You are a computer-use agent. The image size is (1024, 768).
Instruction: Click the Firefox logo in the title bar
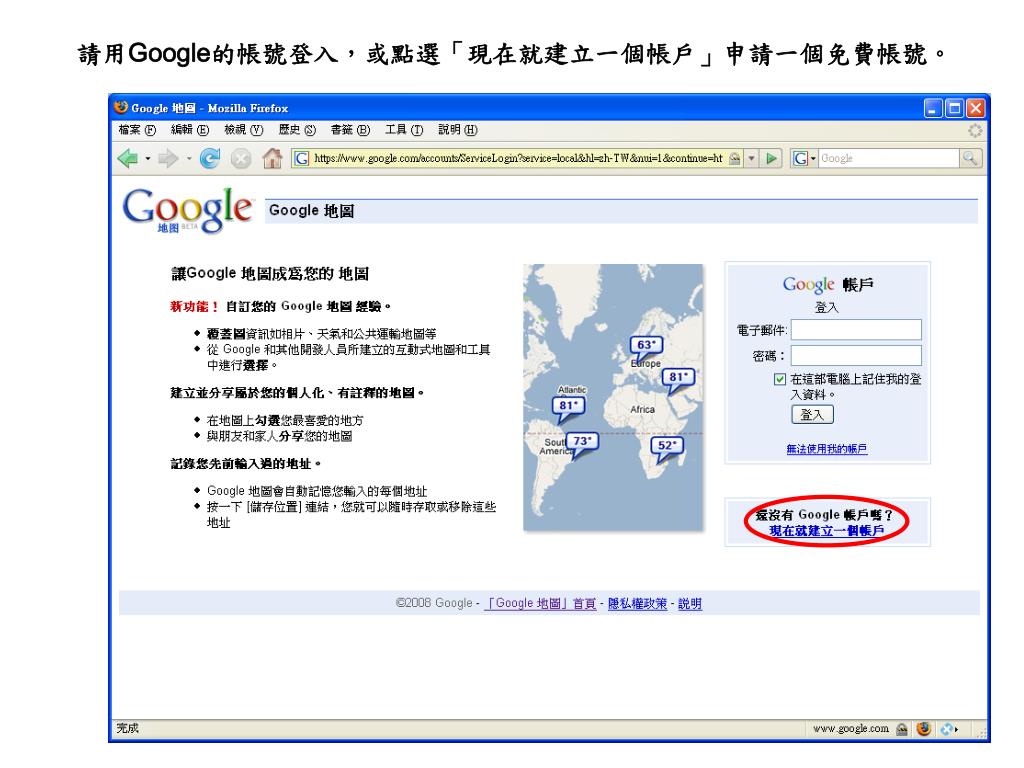pos(121,107)
